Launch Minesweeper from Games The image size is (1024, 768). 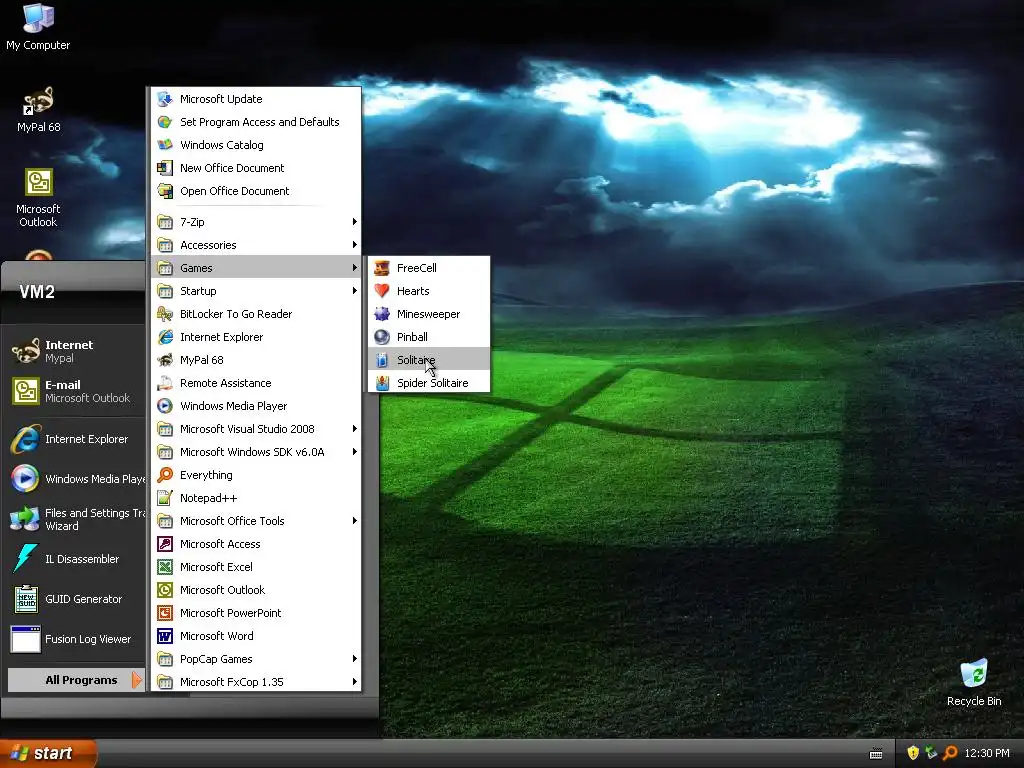click(x=429, y=313)
